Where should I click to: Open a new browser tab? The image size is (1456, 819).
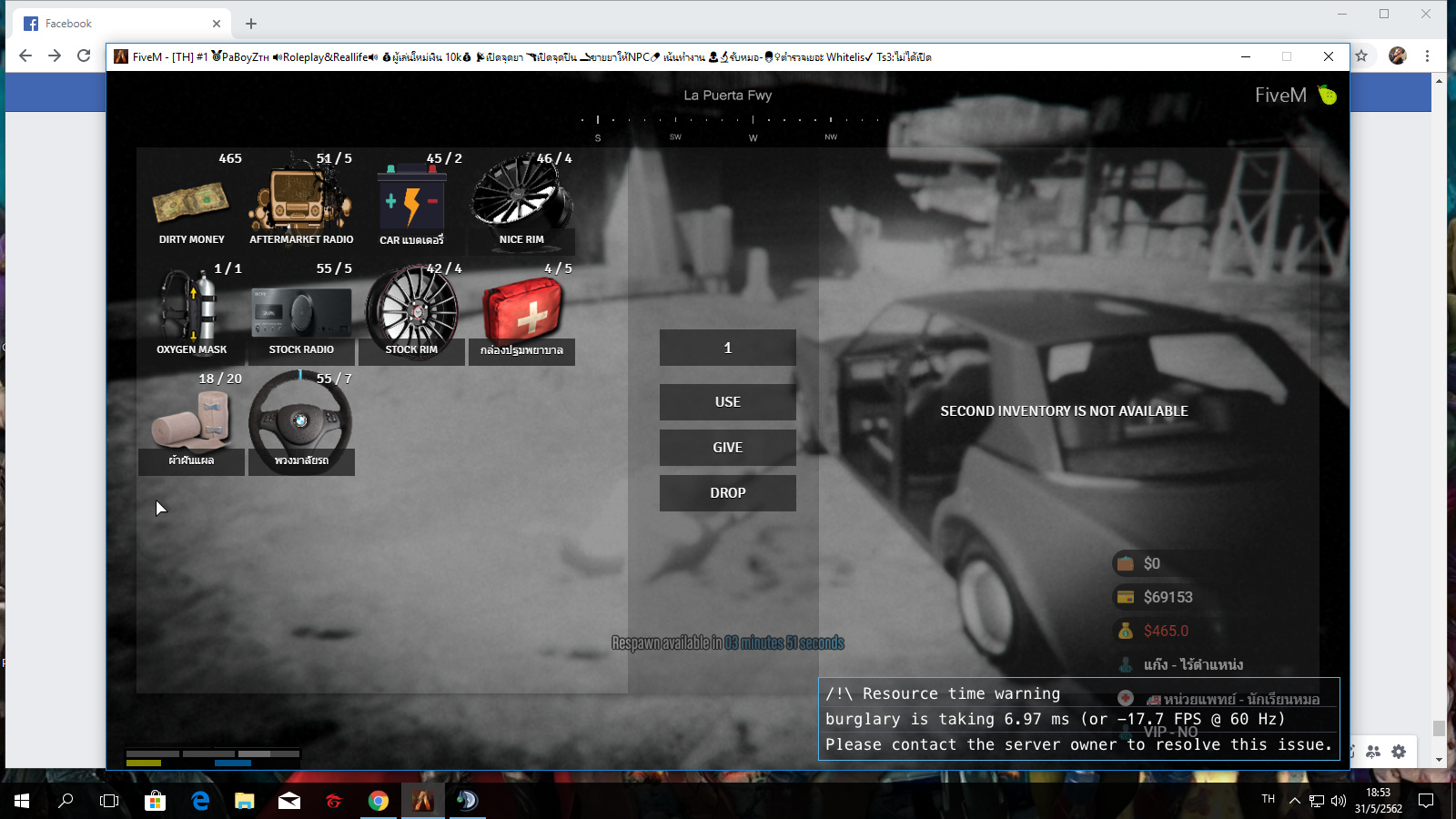[x=250, y=23]
